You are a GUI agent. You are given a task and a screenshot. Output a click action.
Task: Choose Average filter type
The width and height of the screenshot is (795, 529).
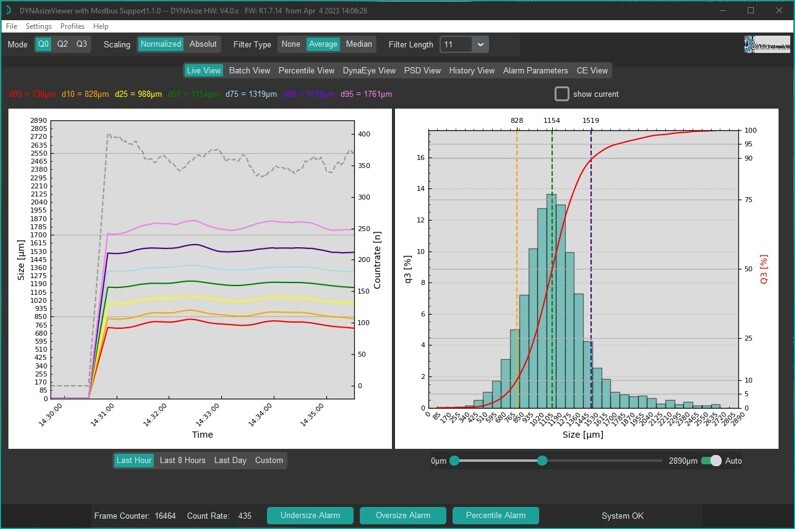tap(323, 44)
